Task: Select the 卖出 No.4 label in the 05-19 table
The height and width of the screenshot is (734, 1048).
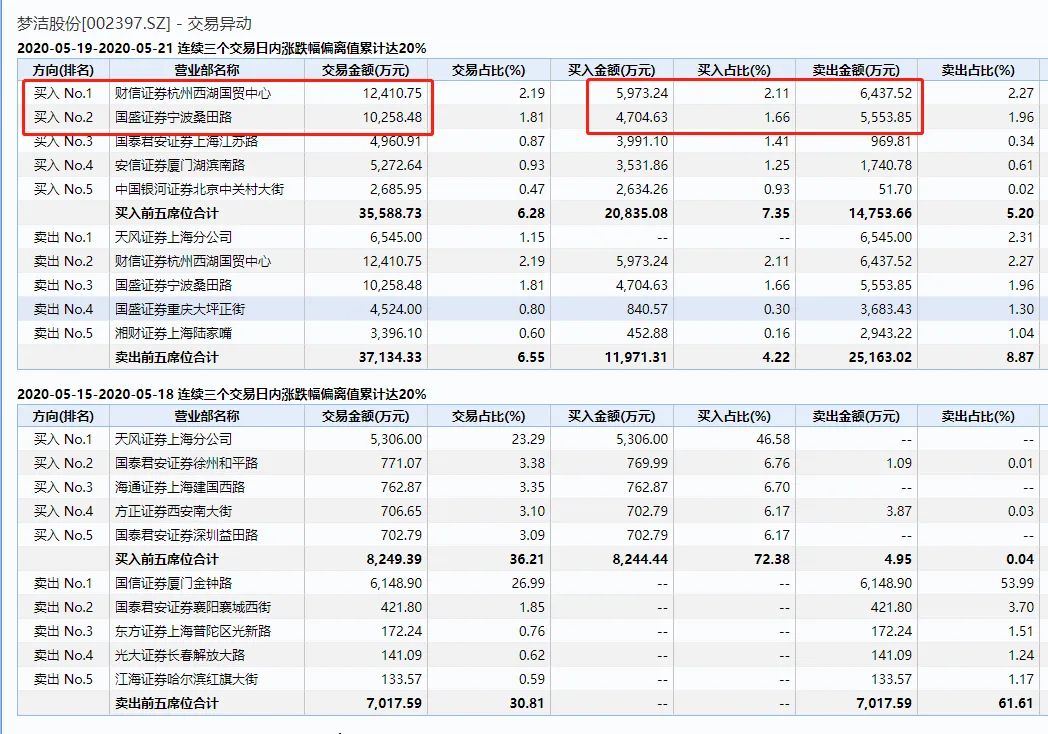Action: 63,310
